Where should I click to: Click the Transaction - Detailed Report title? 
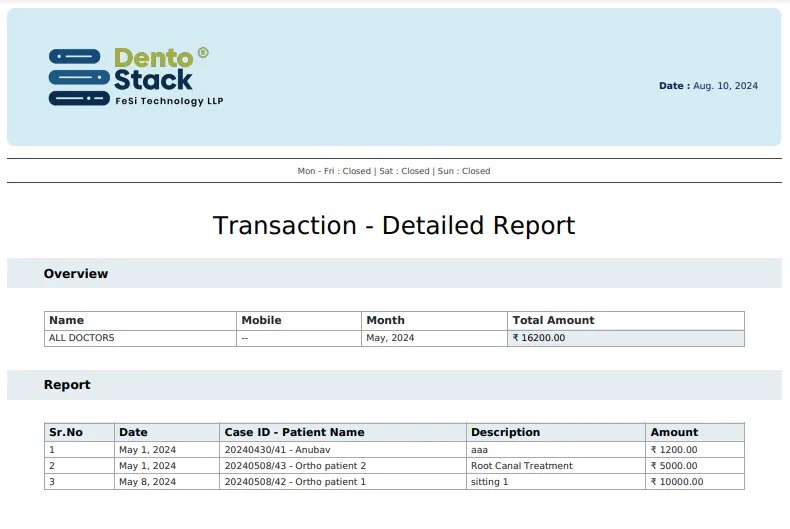(394, 226)
